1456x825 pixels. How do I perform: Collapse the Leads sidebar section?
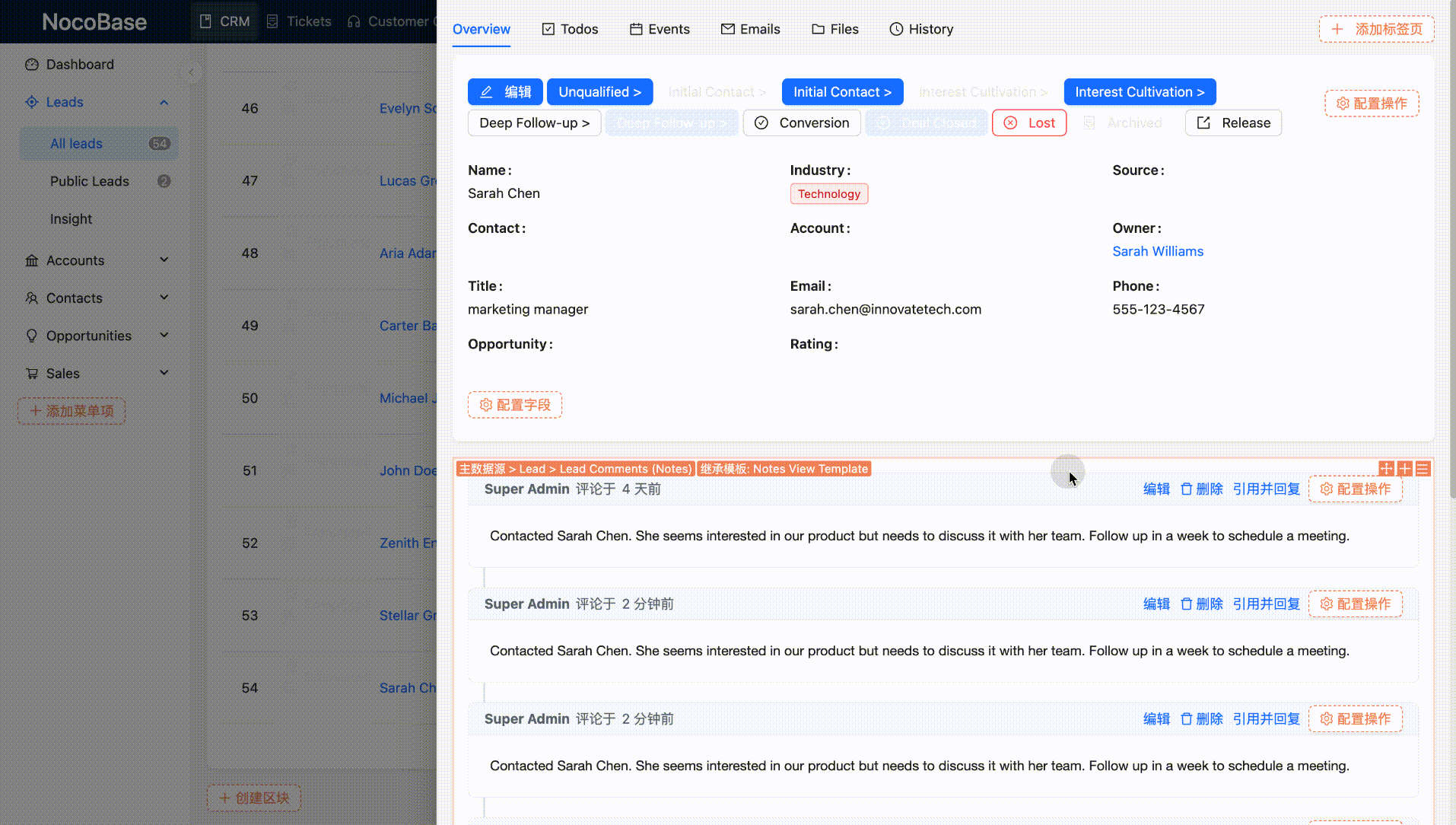(164, 101)
